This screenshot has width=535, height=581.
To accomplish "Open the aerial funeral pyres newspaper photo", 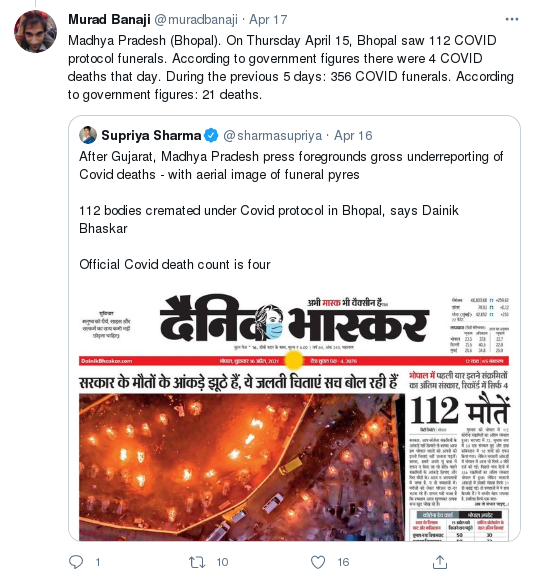I will (x=242, y=467).
